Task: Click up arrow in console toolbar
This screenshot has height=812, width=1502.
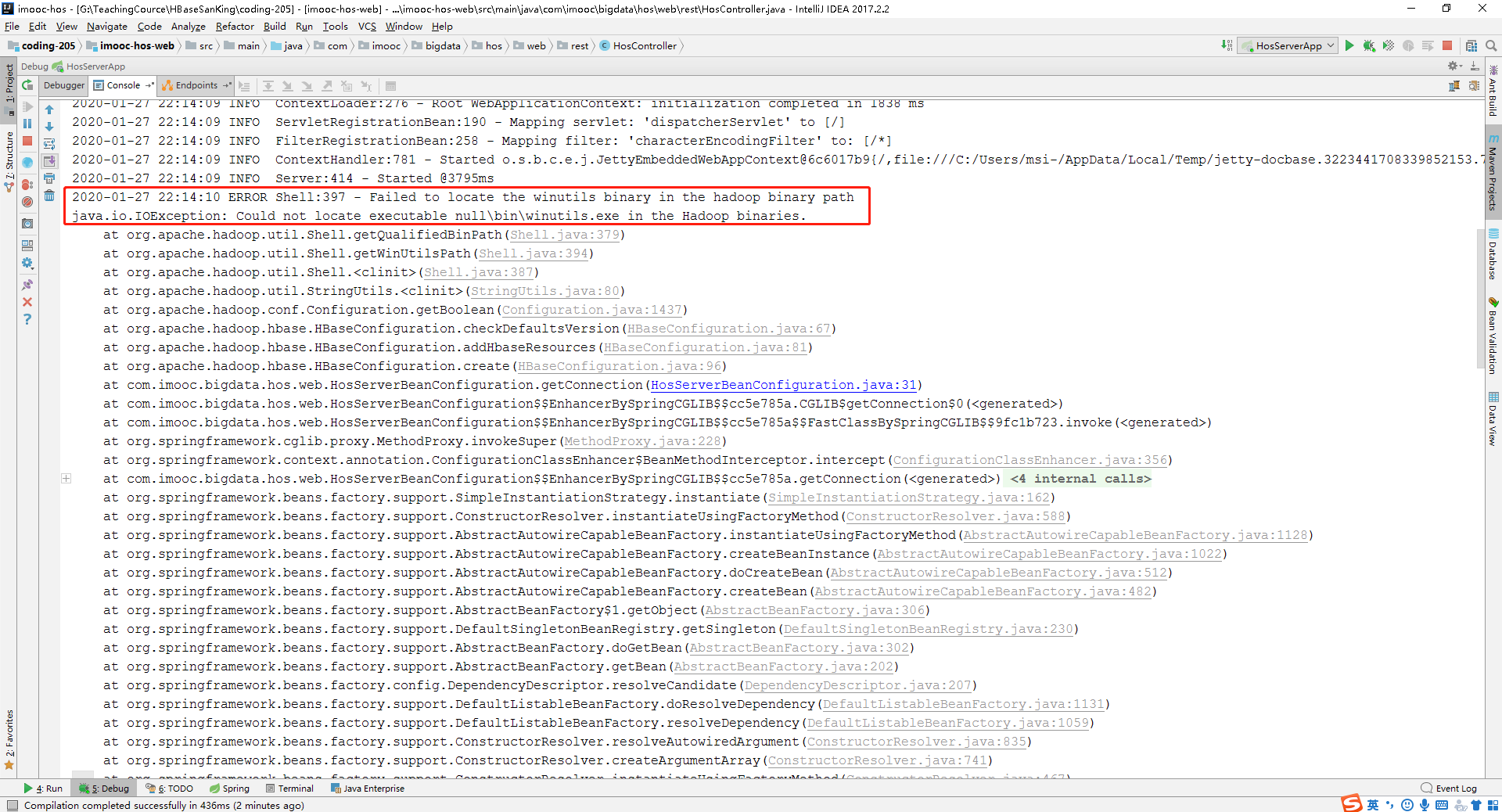Action: [49, 110]
